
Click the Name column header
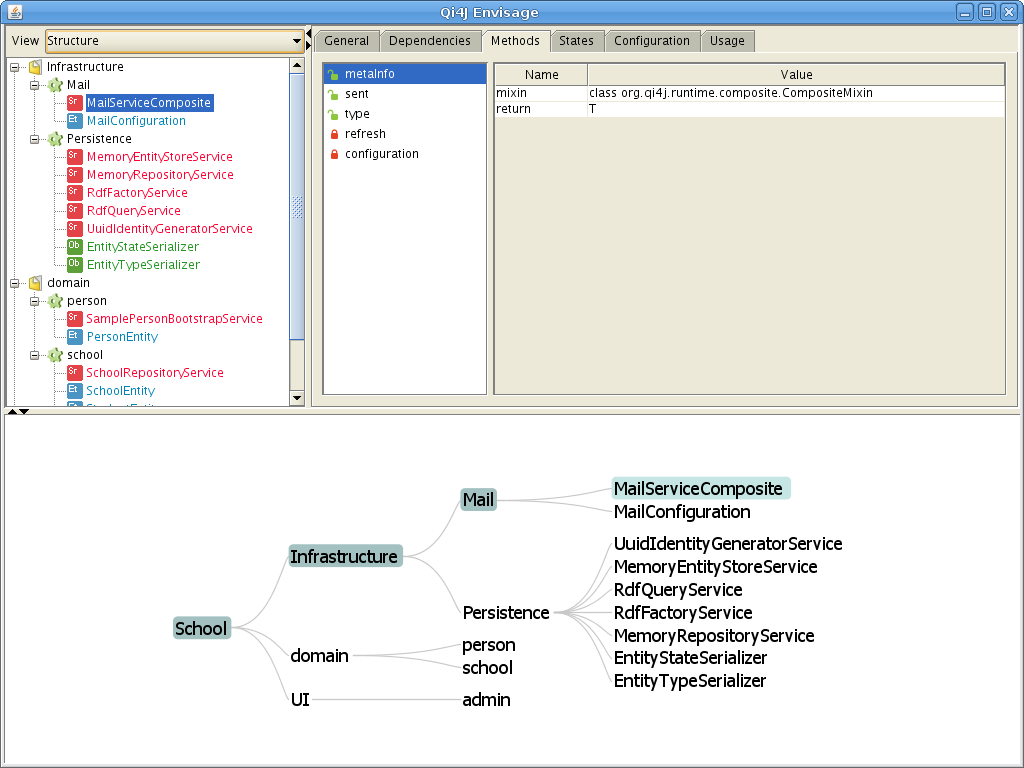tap(541, 75)
